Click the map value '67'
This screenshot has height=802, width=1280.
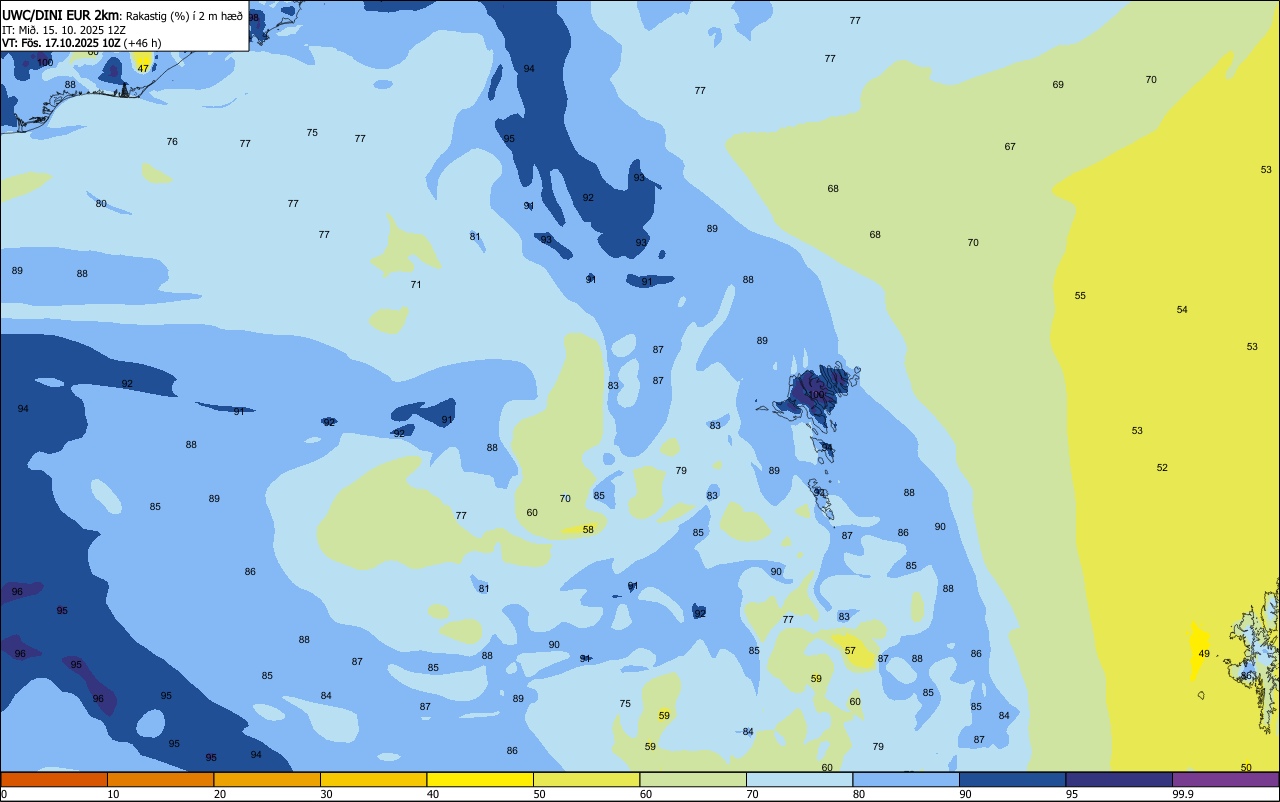pos(1010,147)
